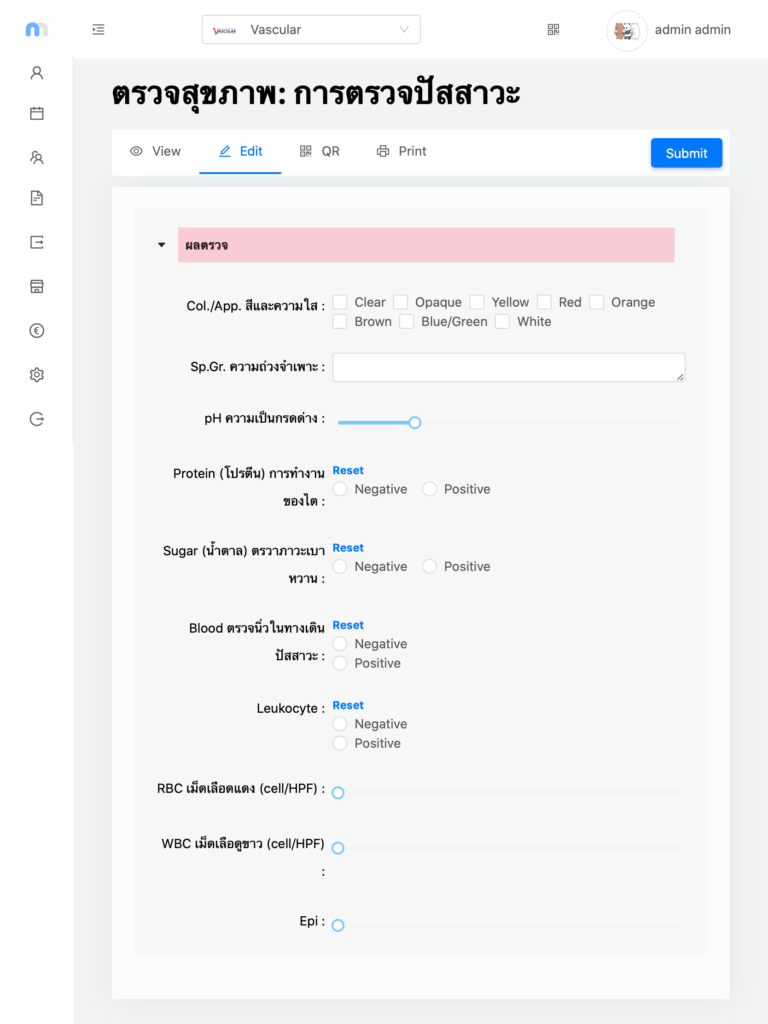
Task: Click the Sp.Gr. text input field
Action: [x=509, y=367]
